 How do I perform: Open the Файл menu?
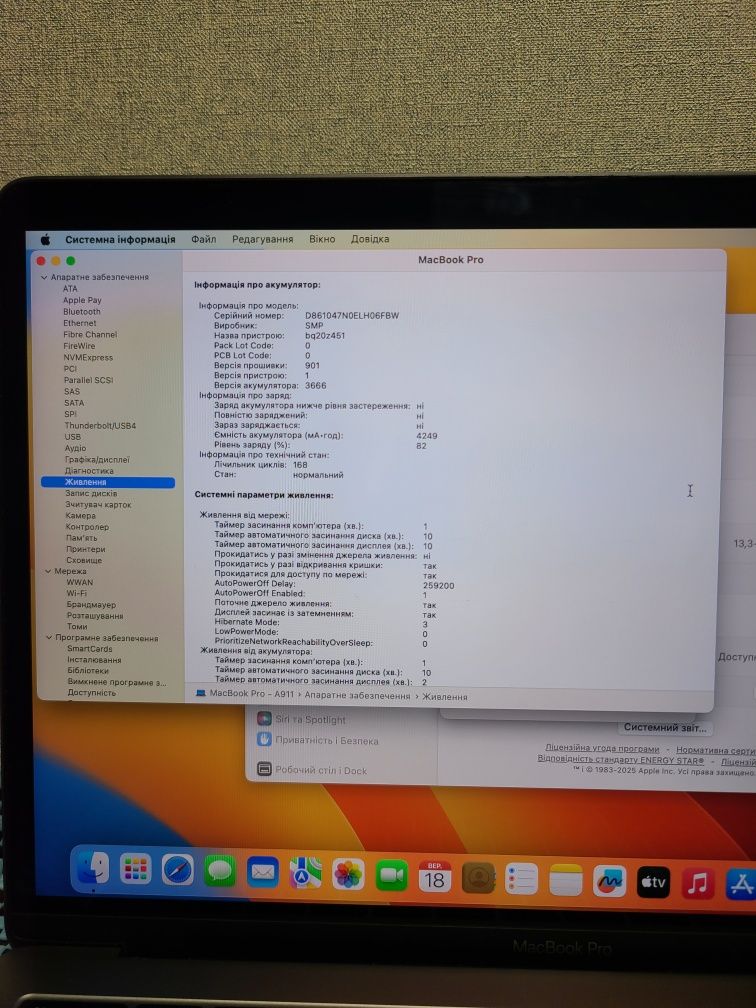coord(203,239)
